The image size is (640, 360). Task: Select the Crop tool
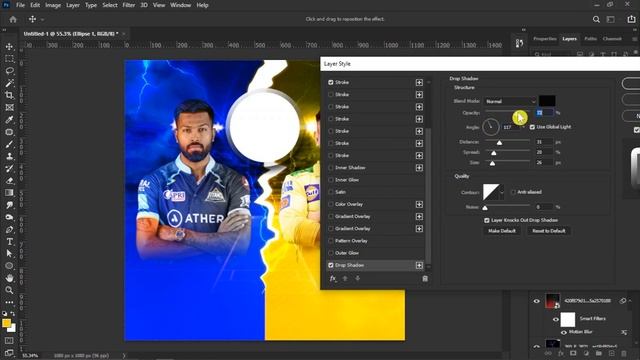point(9,96)
